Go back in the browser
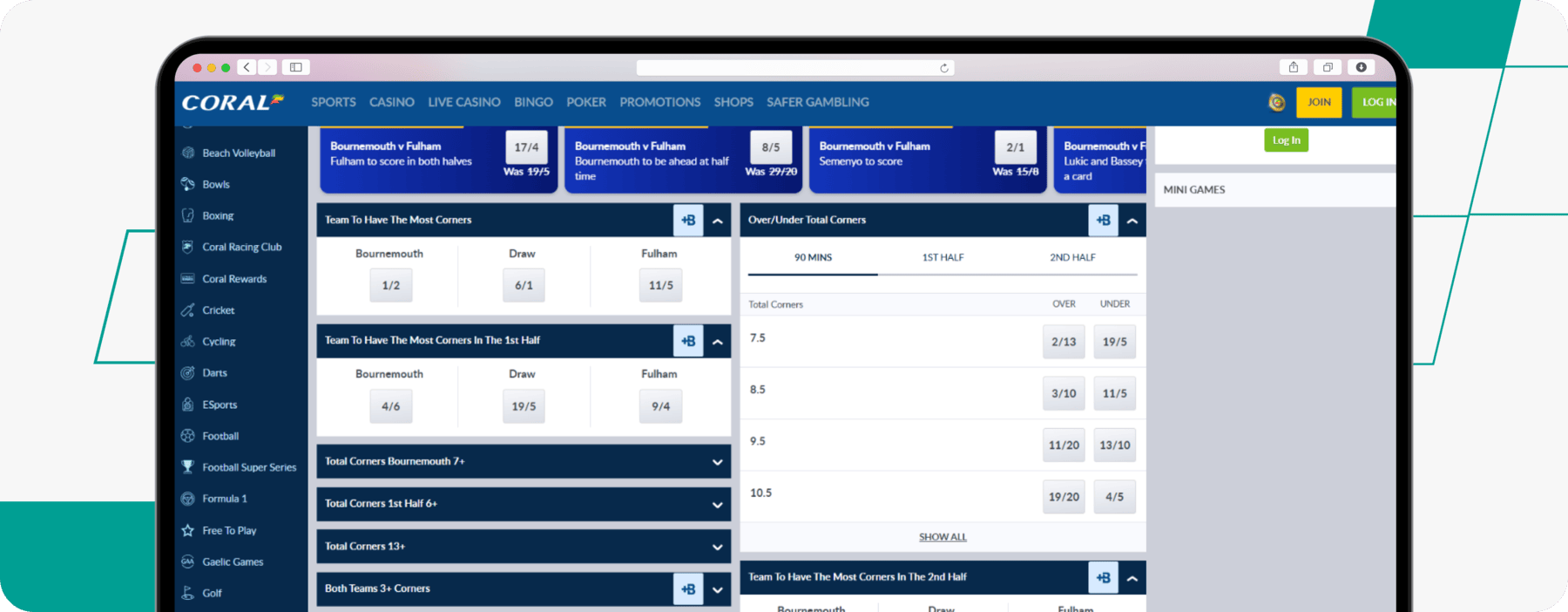The image size is (1568, 612). [x=247, y=67]
